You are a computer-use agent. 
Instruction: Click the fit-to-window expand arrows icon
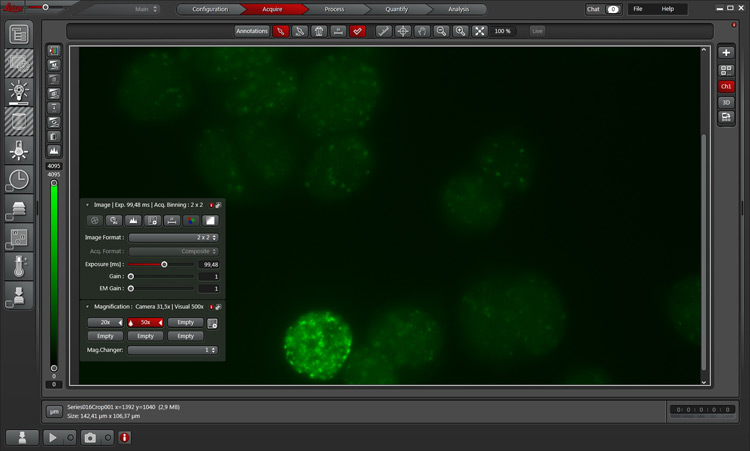coord(479,31)
